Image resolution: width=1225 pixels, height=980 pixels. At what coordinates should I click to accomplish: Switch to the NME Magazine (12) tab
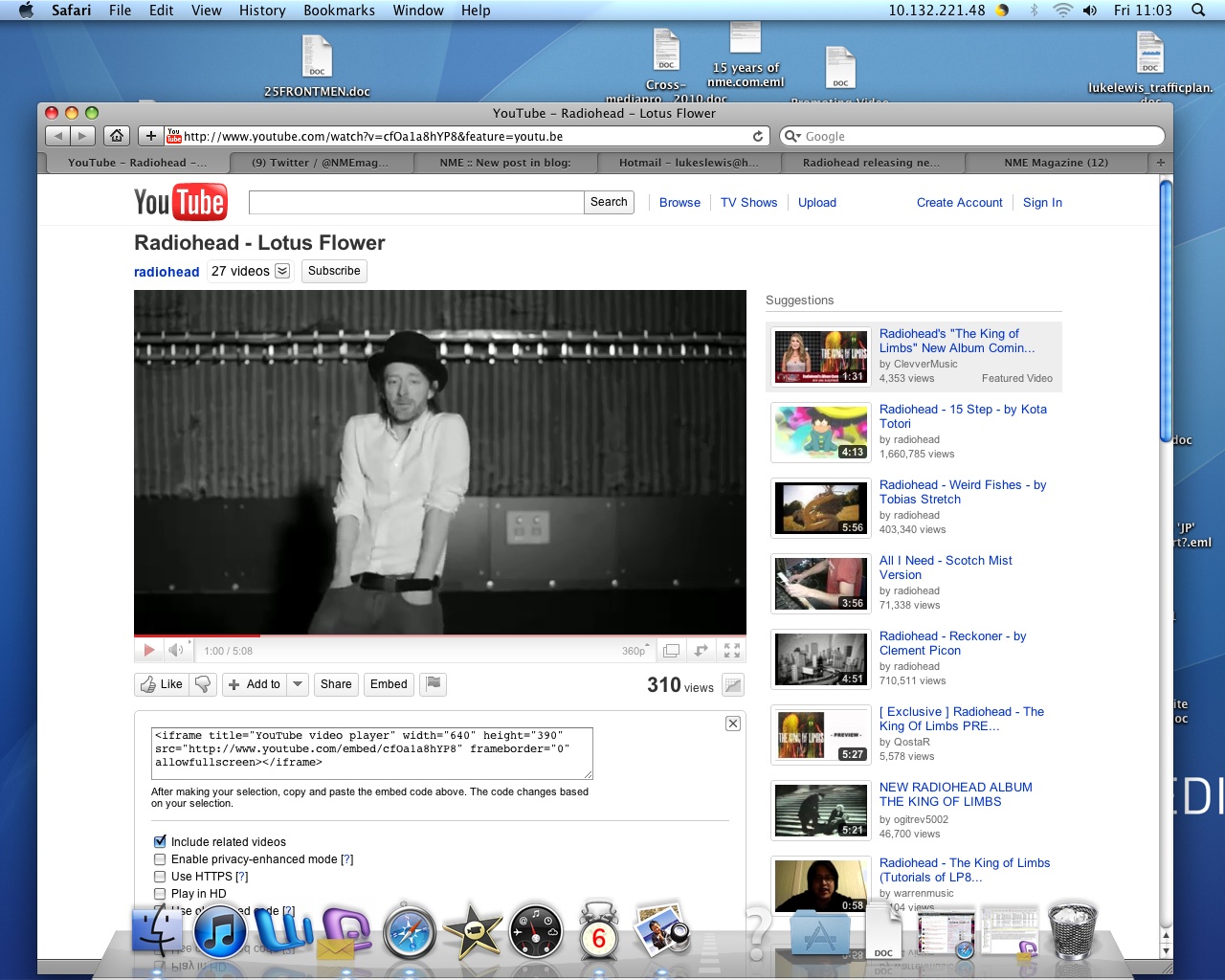coord(1056,163)
